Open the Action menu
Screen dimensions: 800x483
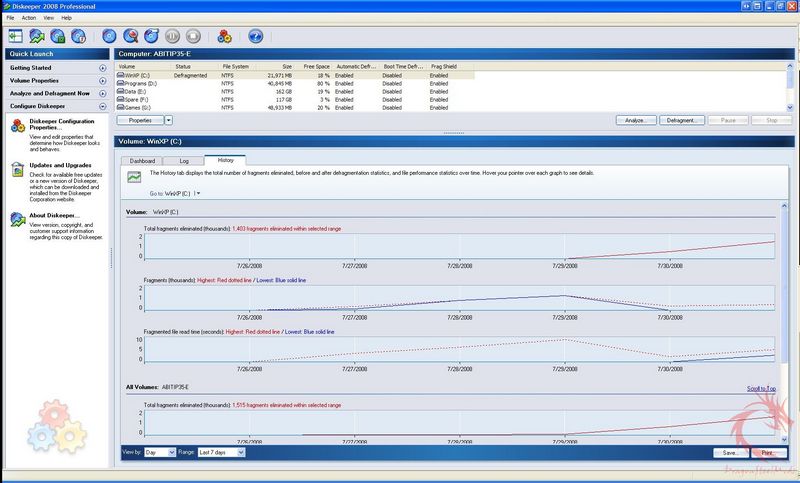tap(29, 18)
